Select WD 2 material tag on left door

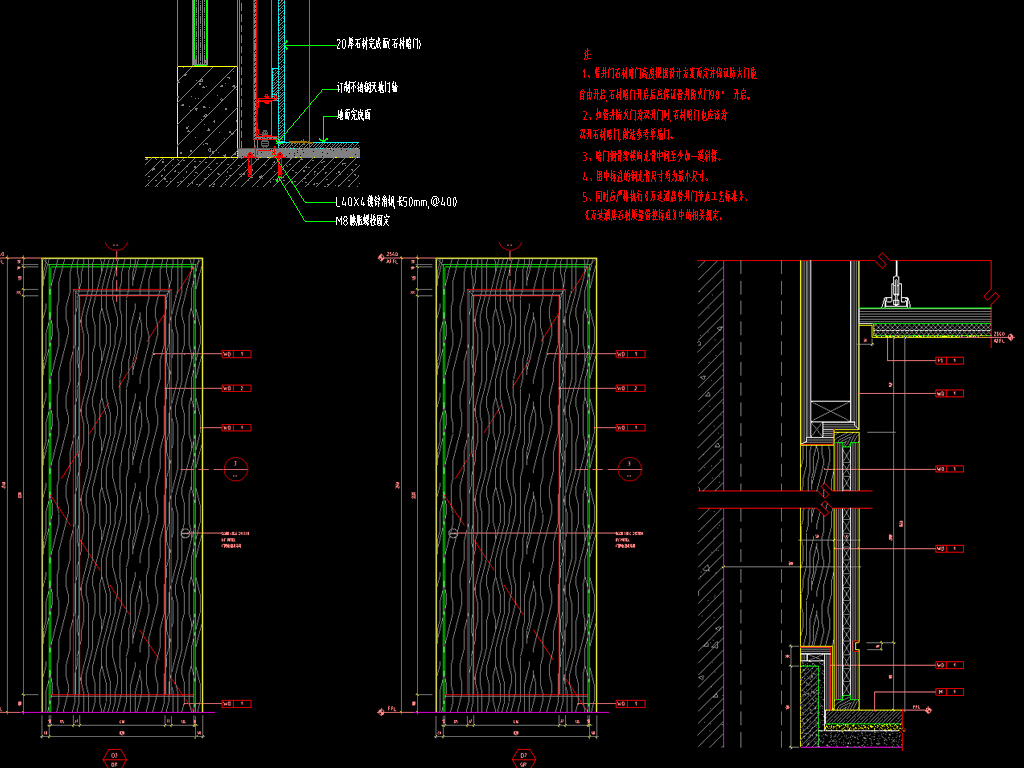pos(235,388)
